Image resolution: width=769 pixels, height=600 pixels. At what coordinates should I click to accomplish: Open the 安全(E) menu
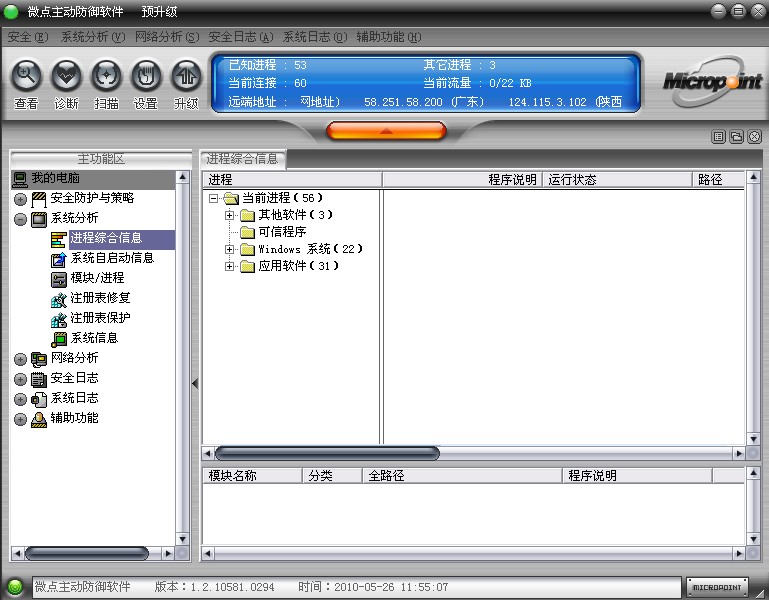28,37
